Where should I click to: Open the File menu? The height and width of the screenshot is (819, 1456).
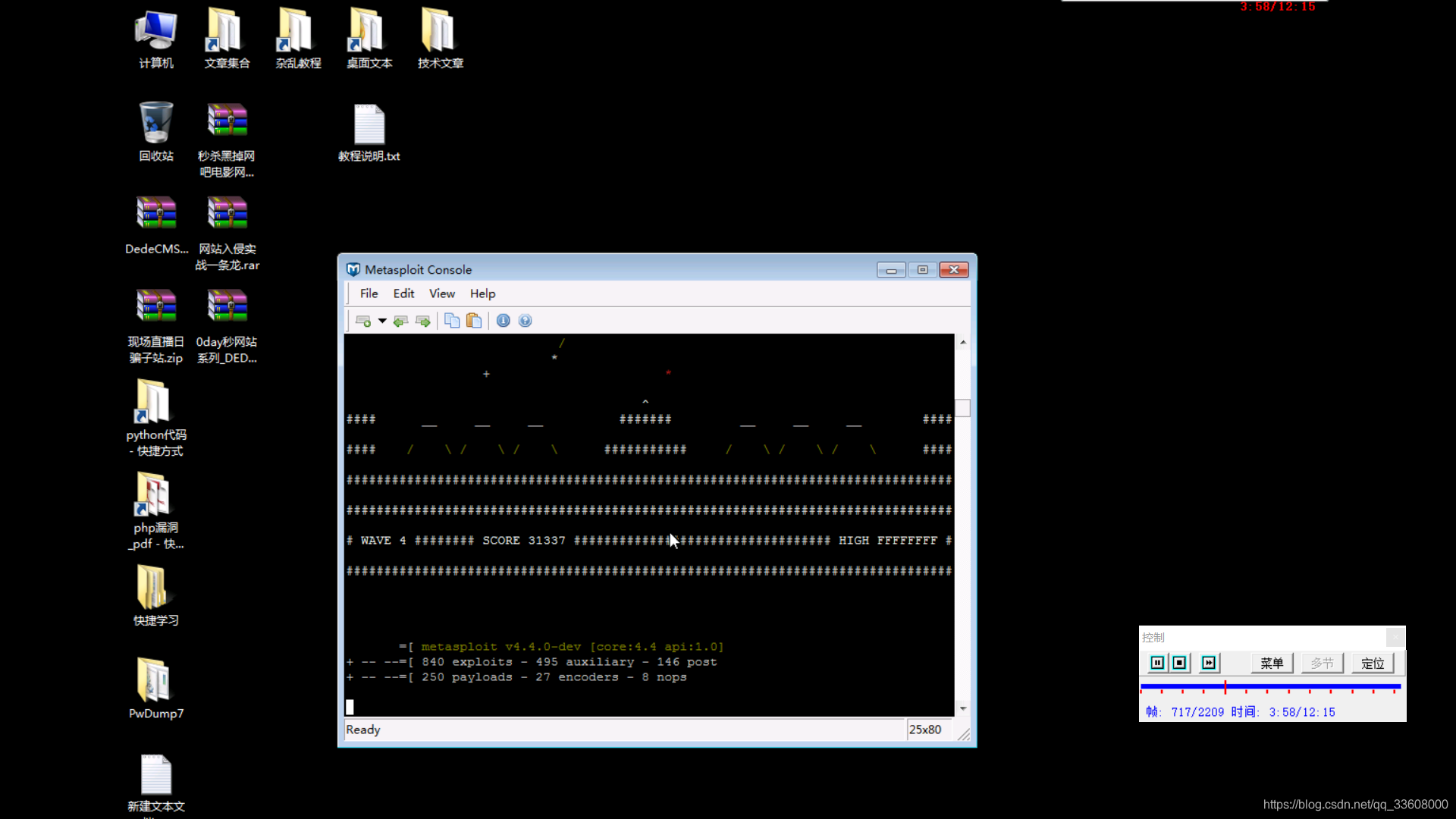(369, 293)
